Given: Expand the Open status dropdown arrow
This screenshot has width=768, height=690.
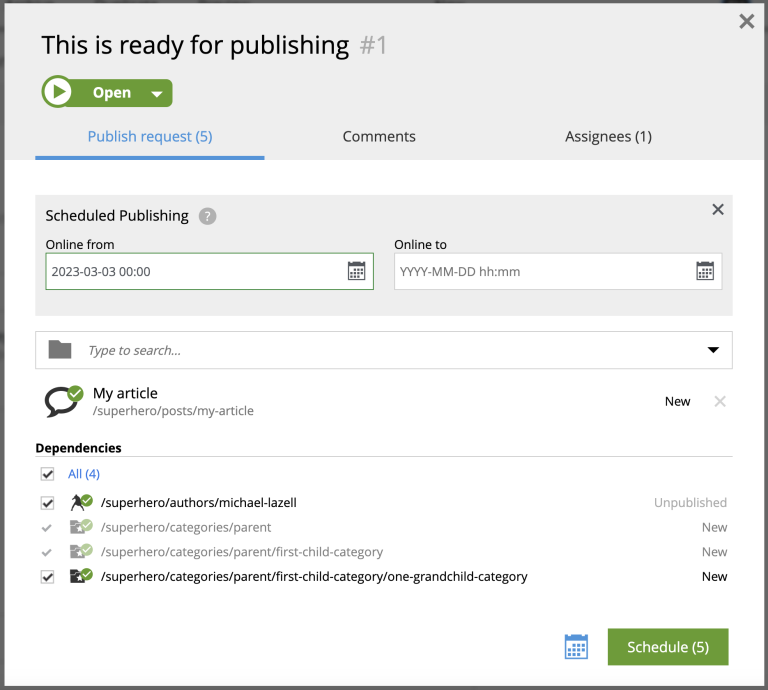Looking at the screenshot, I should pos(157,94).
